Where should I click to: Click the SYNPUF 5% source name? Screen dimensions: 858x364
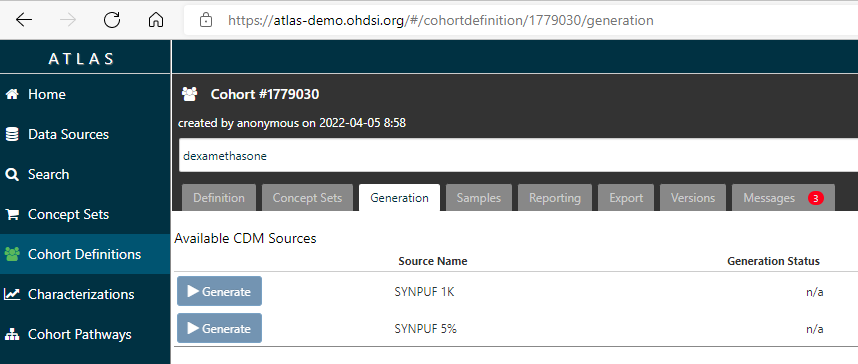(x=426, y=329)
